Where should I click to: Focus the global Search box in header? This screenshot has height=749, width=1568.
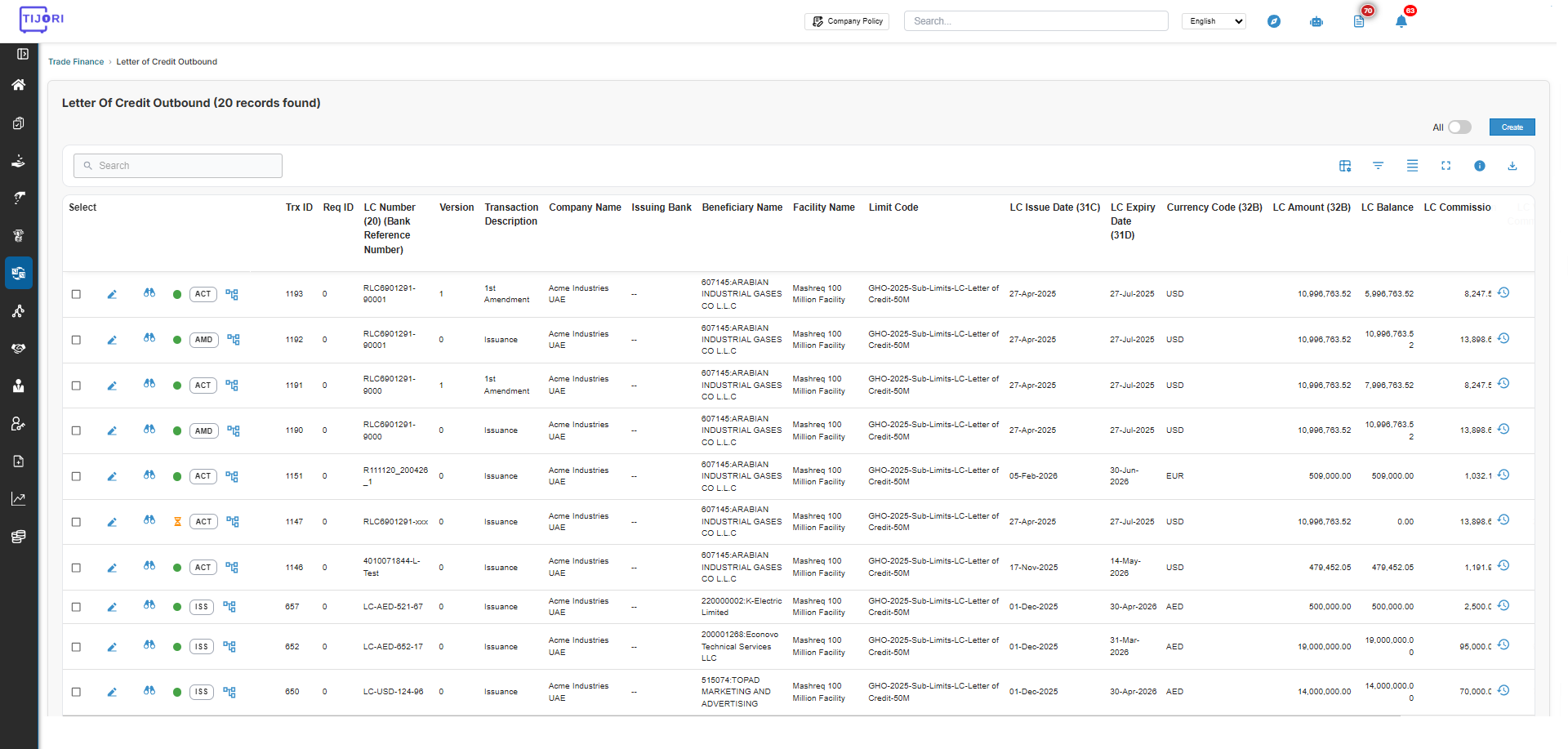[1036, 21]
